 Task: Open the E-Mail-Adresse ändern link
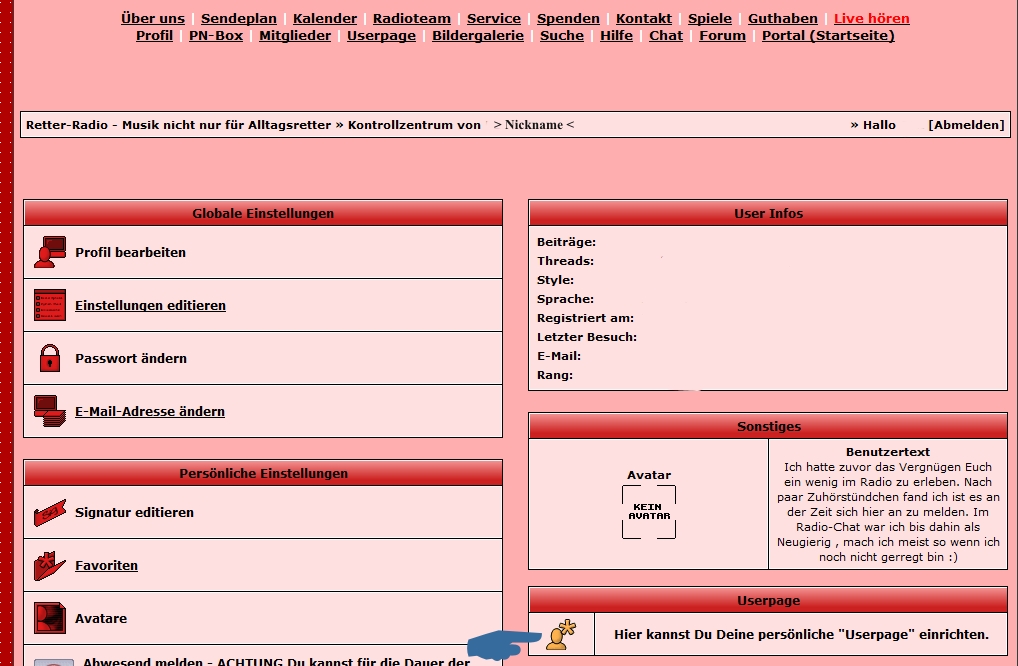[x=149, y=411]
